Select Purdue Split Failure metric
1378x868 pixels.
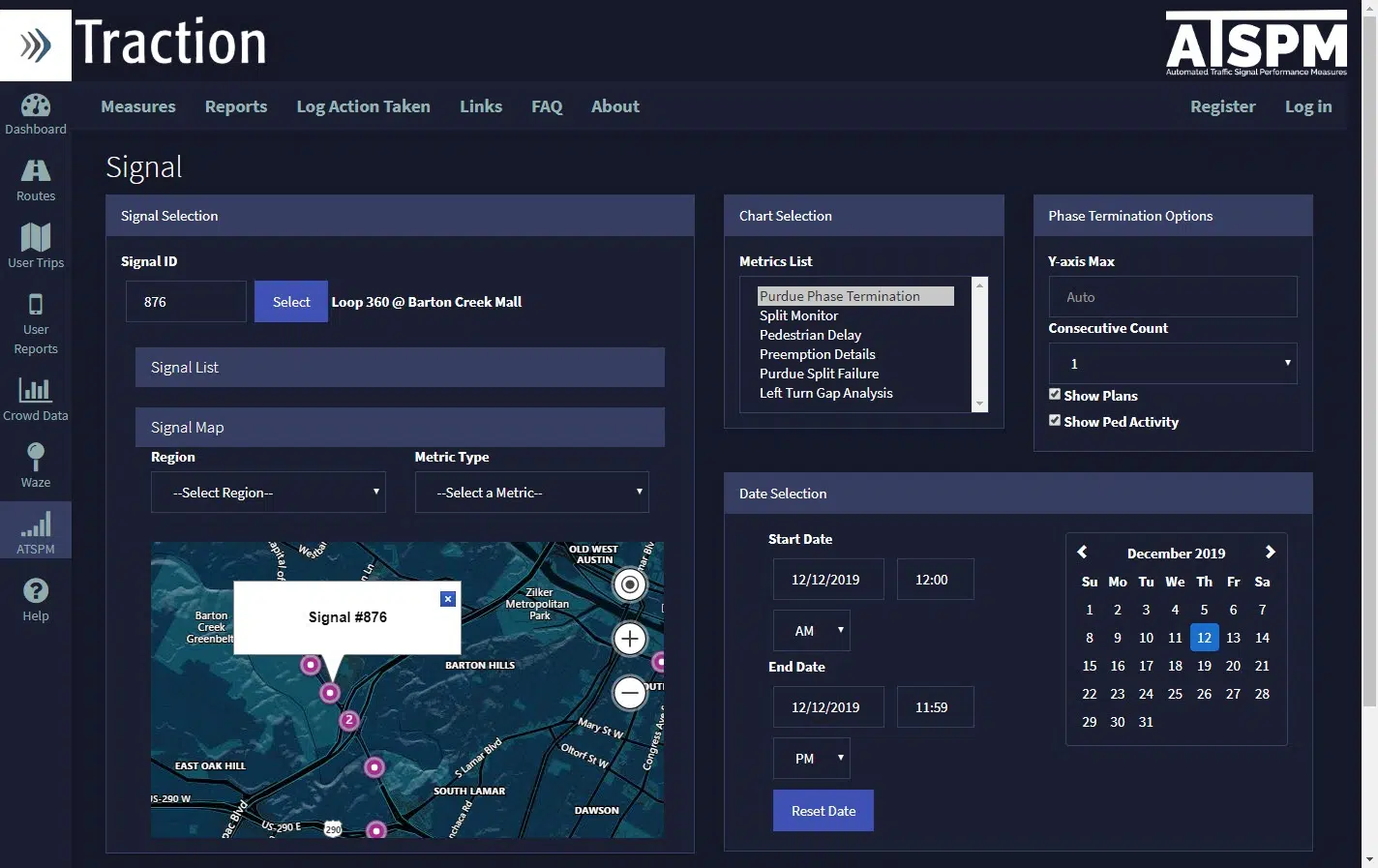855,374
